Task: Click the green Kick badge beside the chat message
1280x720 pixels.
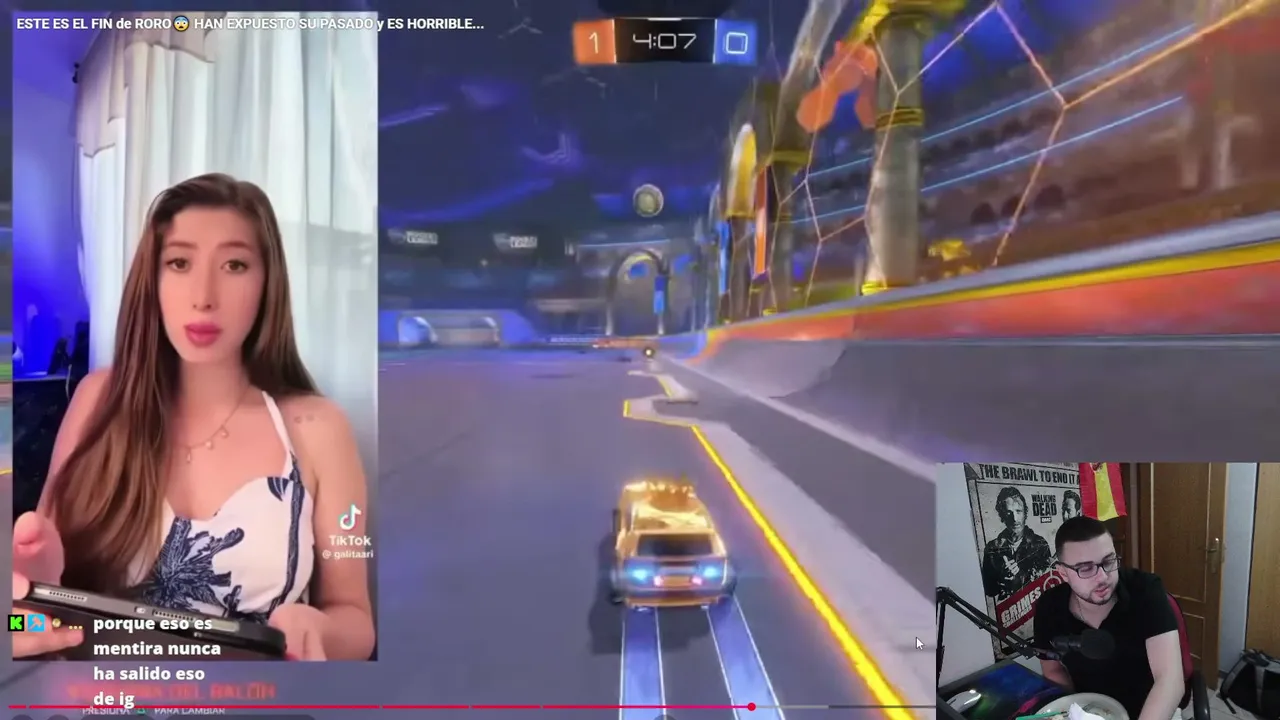Action: click(x=16, y=624)
